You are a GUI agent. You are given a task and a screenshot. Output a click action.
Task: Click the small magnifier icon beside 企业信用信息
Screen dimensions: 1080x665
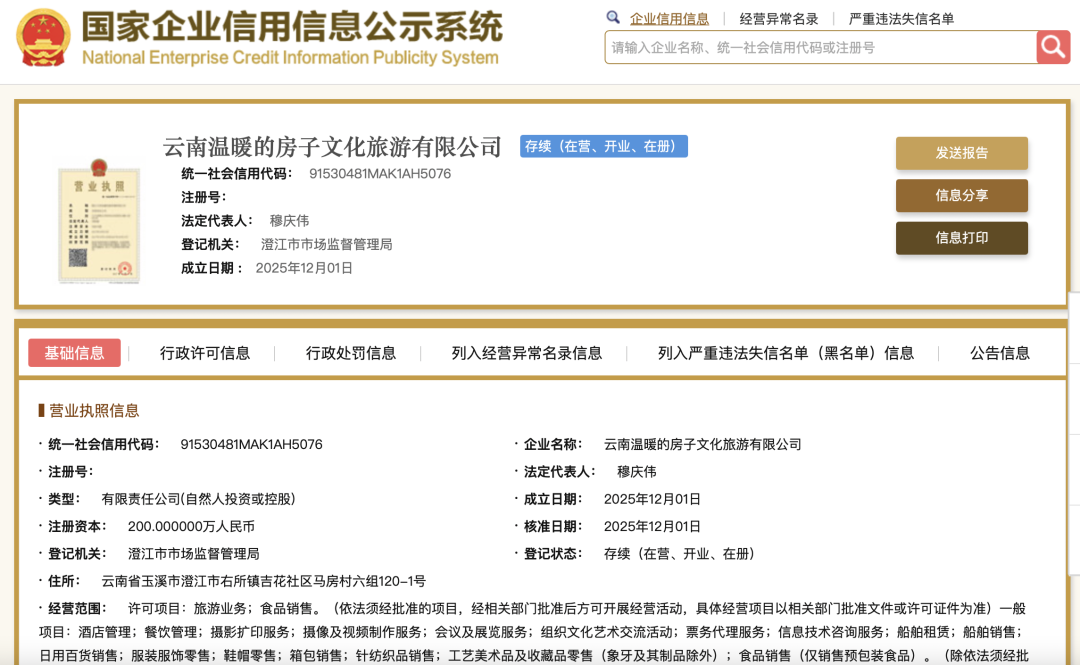click(x=613, y=18)
